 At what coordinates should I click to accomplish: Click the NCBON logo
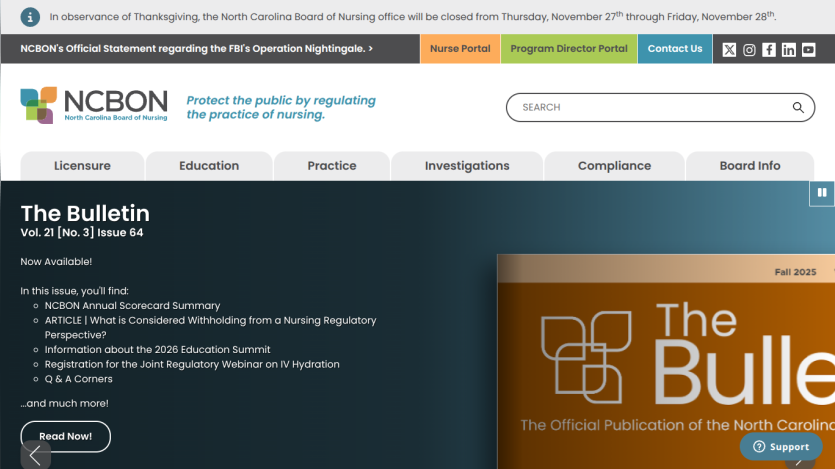pyautogui.click(x=94, y=105)
